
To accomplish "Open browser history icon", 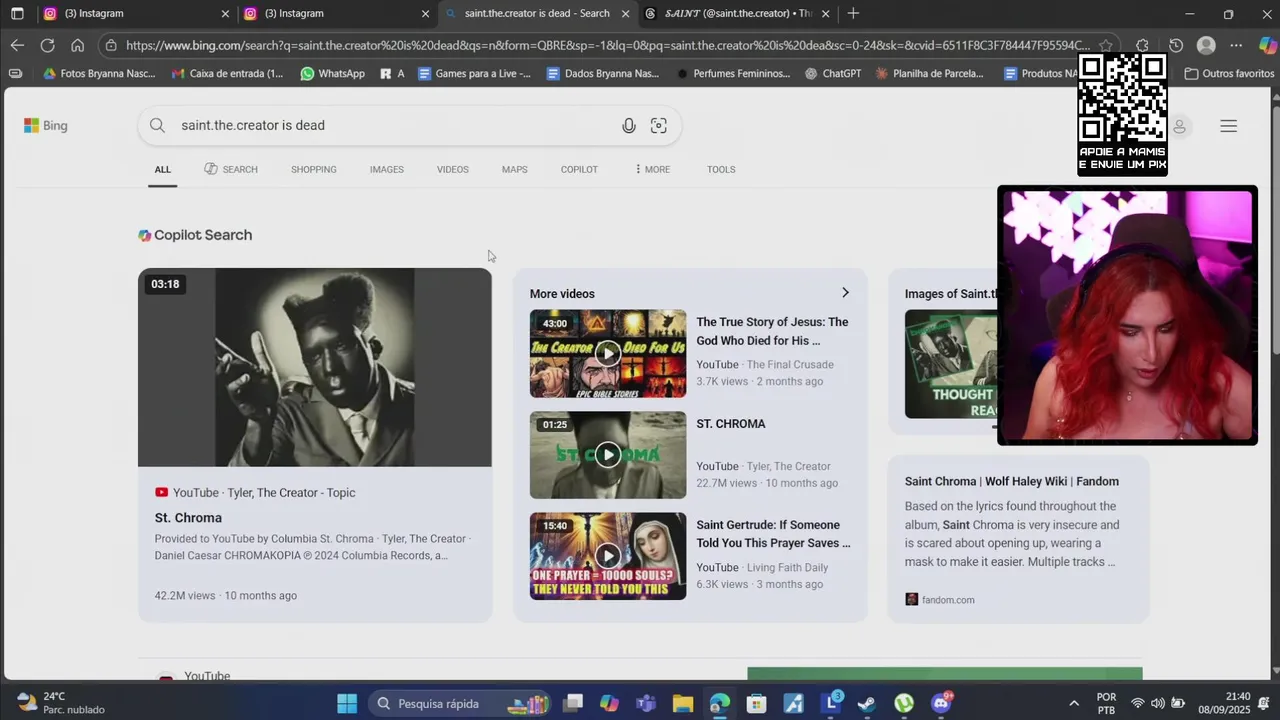I will (1176, 45).
